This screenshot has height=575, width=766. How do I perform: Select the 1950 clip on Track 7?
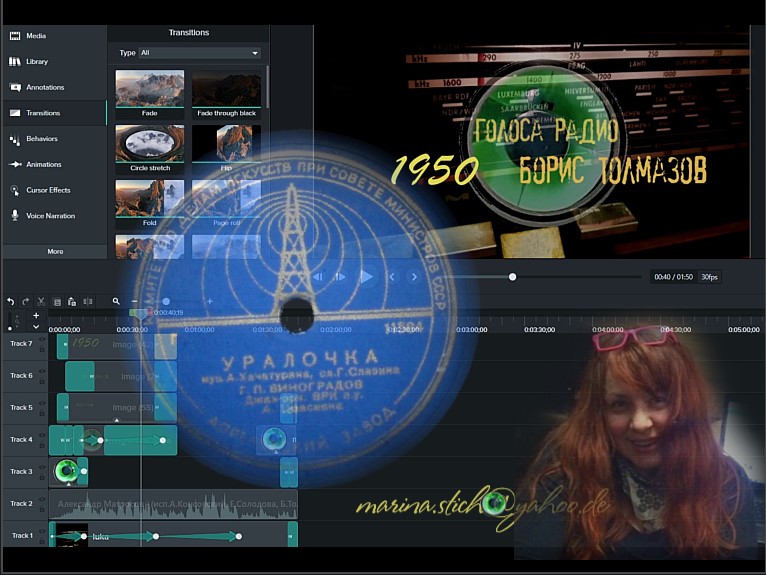116,346
